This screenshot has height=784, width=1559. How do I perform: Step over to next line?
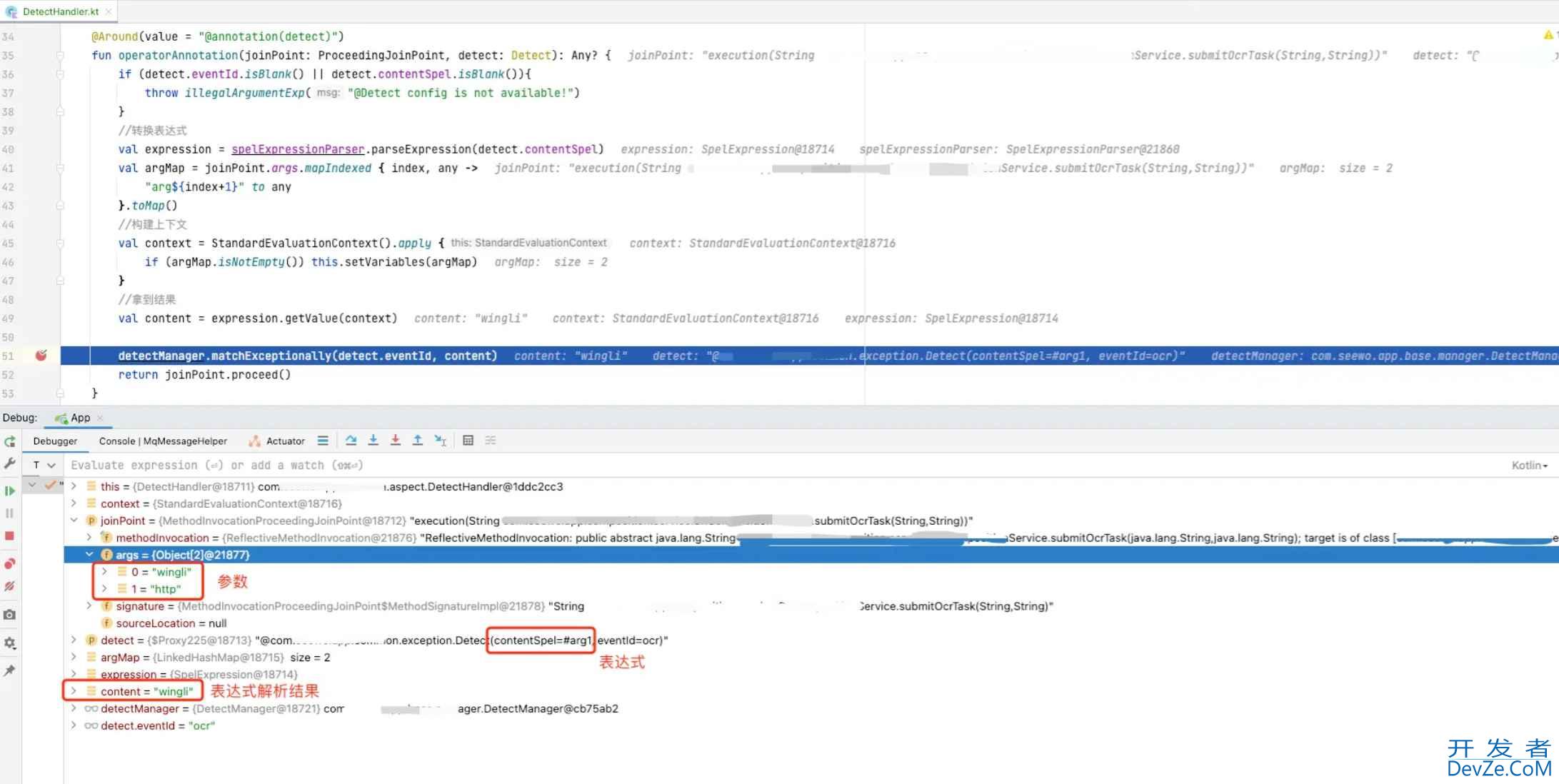pos(351,441)
